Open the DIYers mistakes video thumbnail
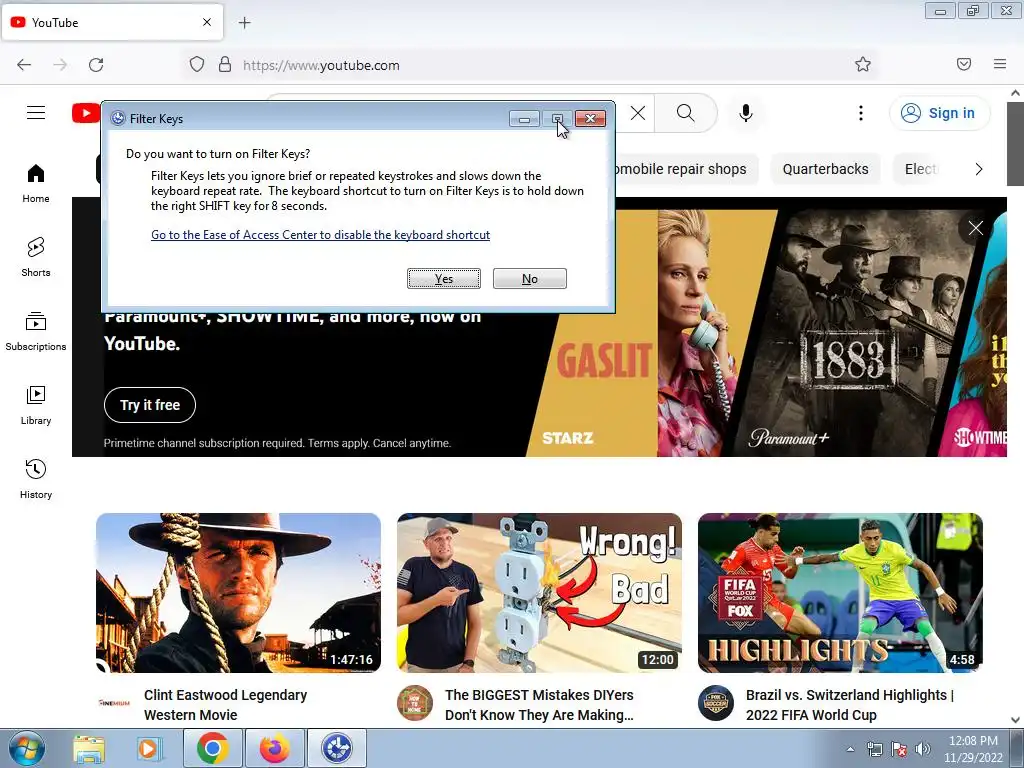The image size is (1024, 768). pos(539,593)
